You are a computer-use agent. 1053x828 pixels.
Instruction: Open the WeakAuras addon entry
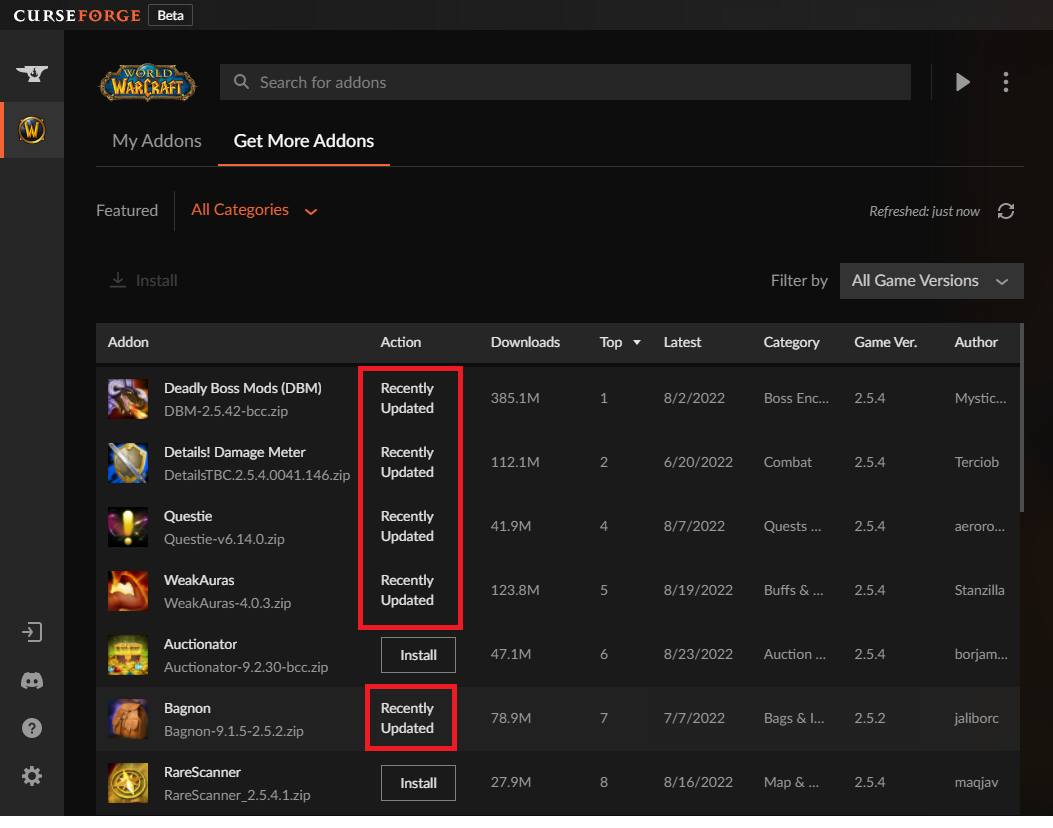click(x=199, y=580)
